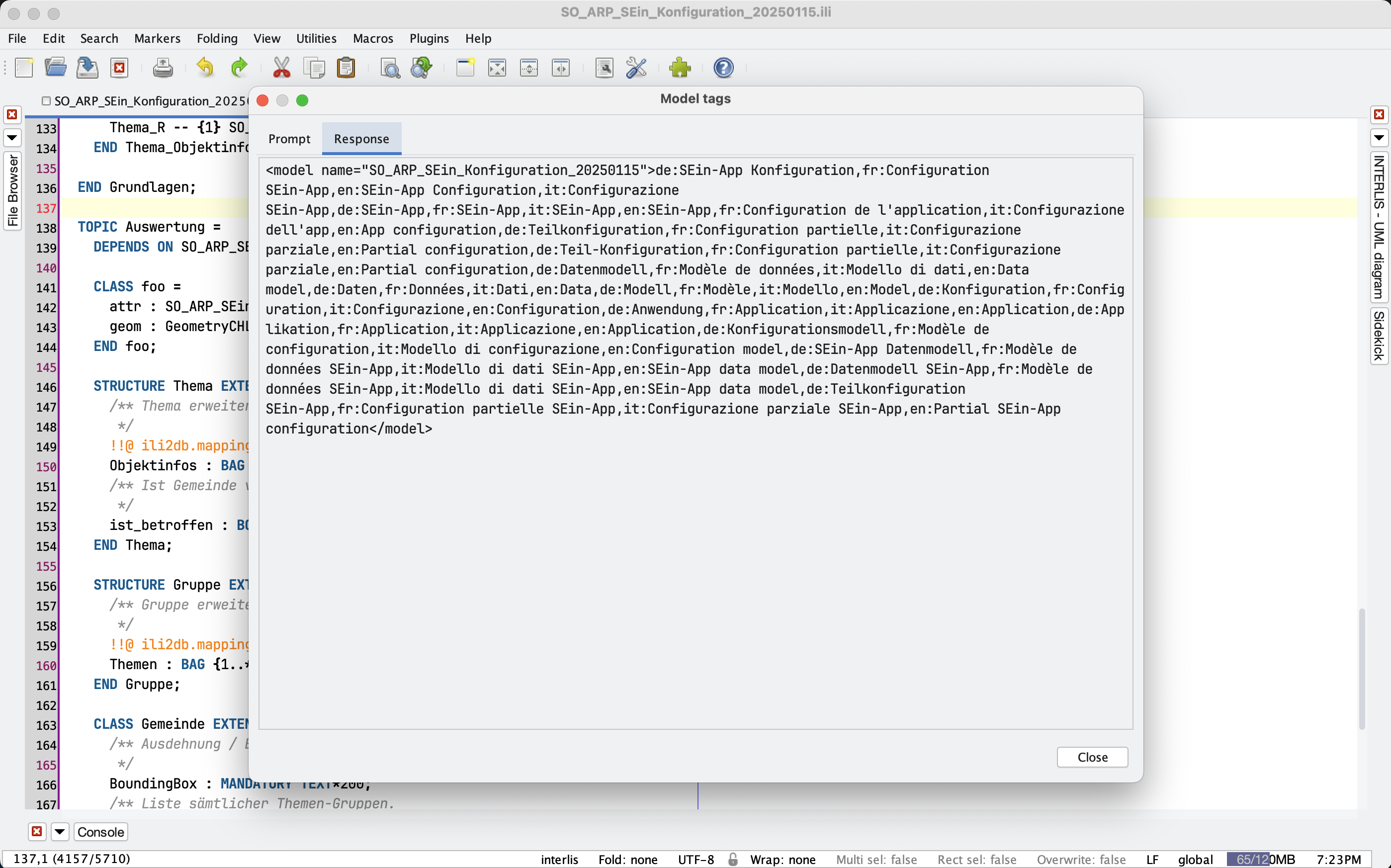Save the current buffer icon
1391x868 pixels.
[87, 68]
